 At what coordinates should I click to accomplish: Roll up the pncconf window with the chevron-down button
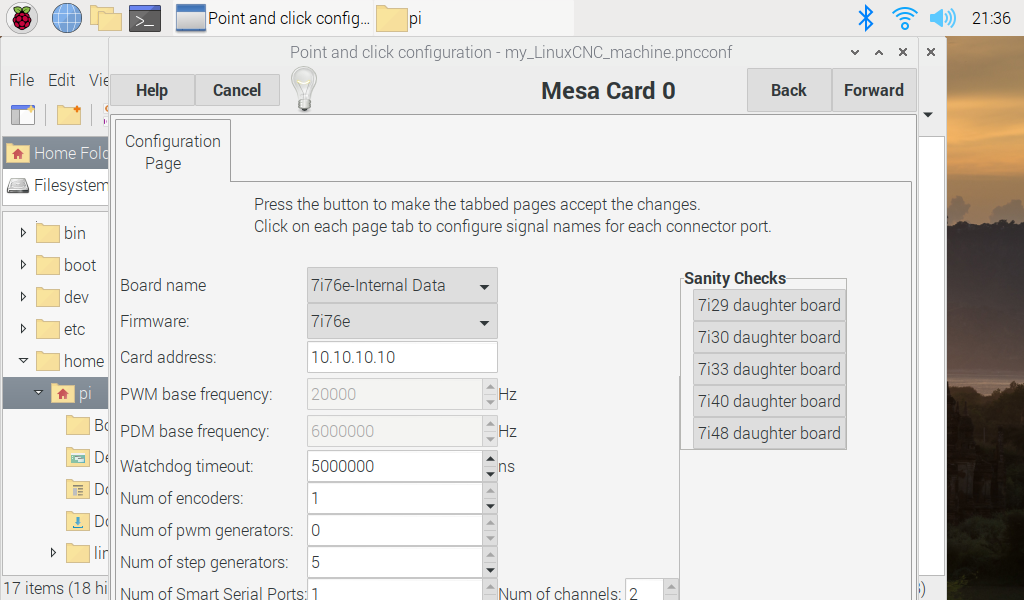854,52
